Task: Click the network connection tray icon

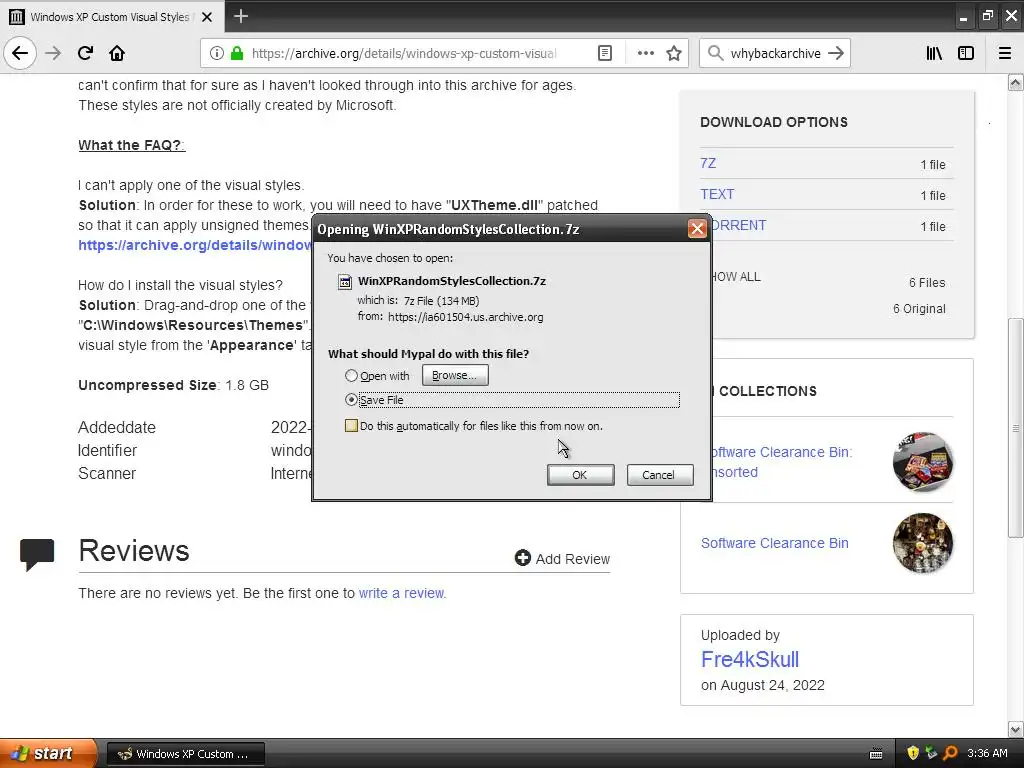Action: [931, 753]
